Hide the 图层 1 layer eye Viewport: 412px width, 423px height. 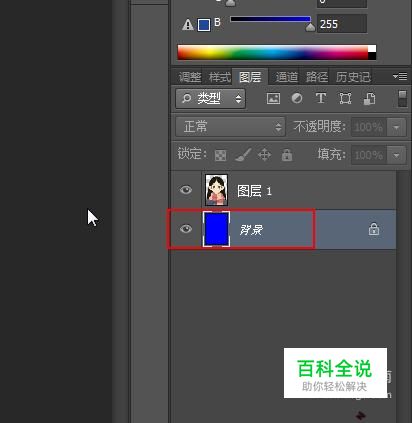186,190
